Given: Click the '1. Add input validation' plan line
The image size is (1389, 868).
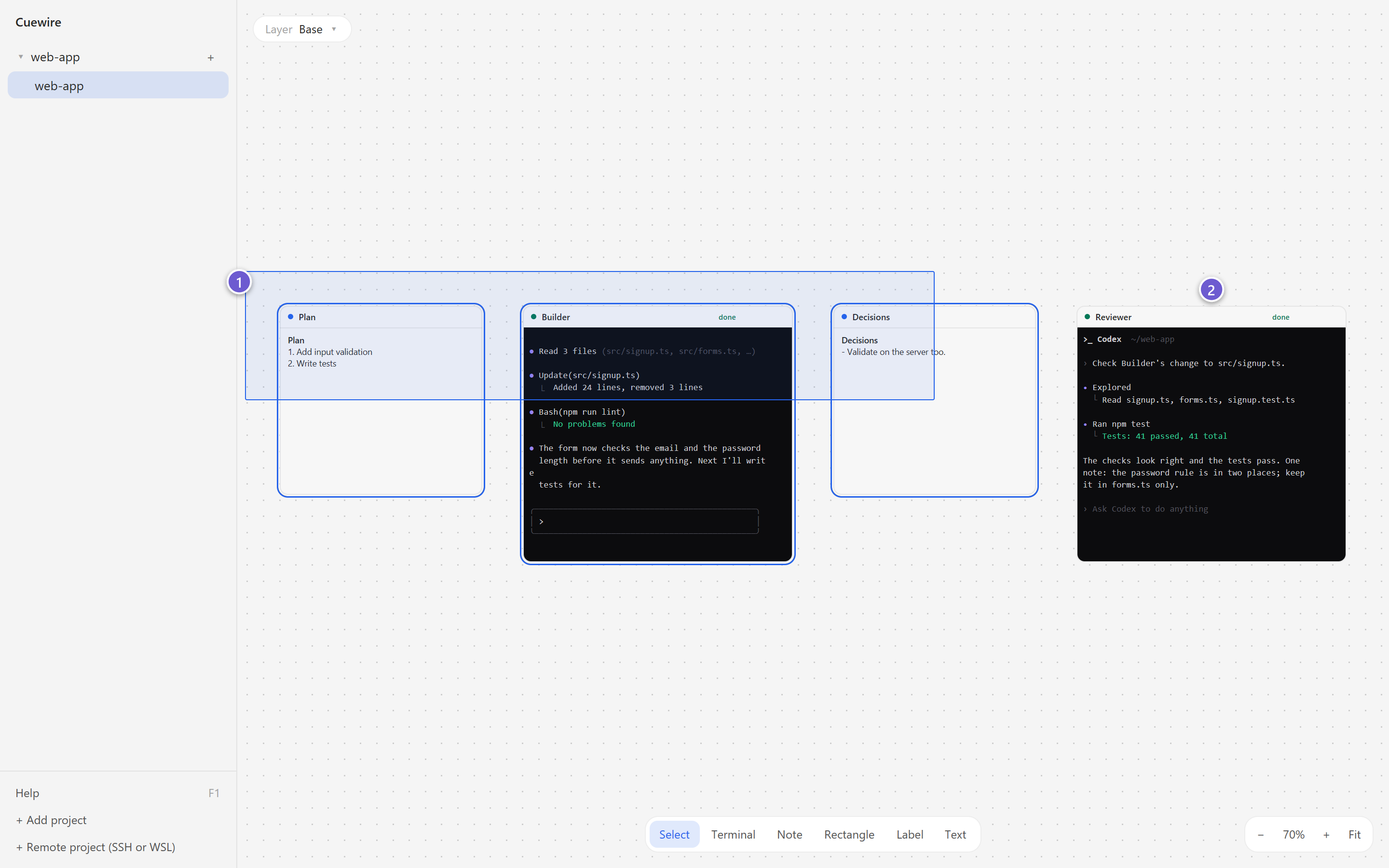Looking at the screenshot, I should [x=330, y=352].
